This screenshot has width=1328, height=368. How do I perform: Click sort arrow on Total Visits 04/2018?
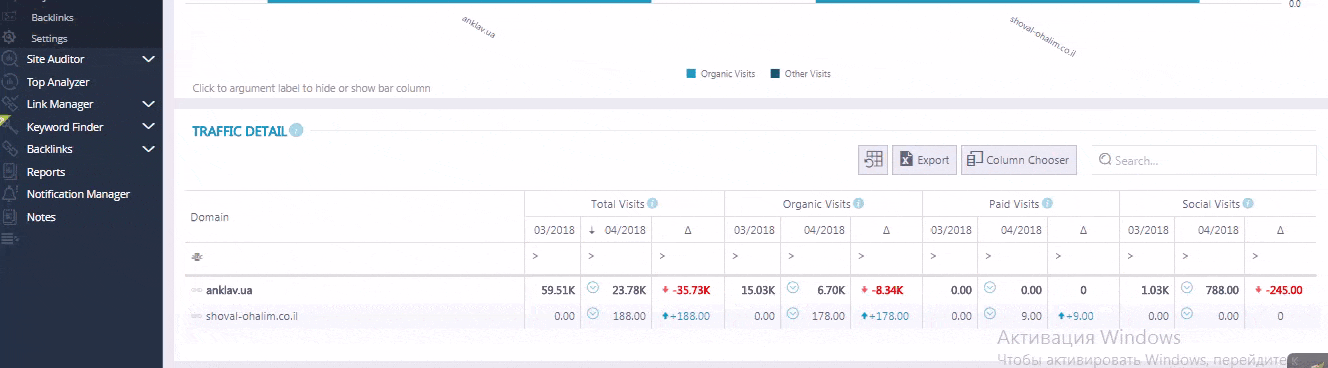coord(592,230)
